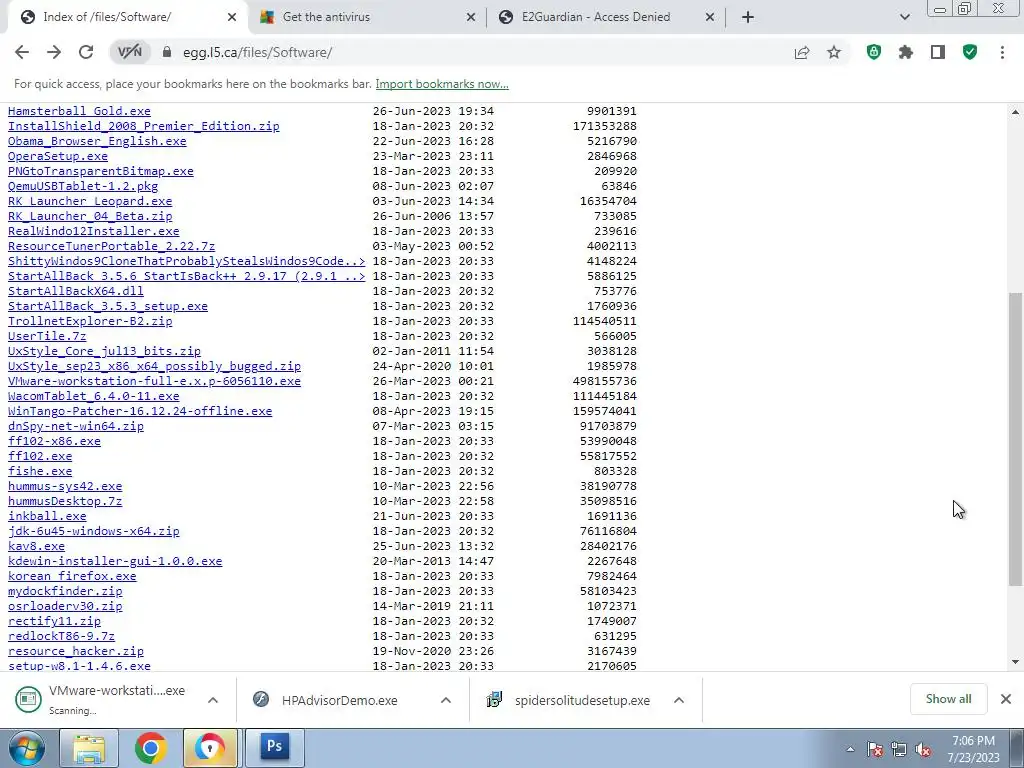Reload the current page

pos(86,52)
